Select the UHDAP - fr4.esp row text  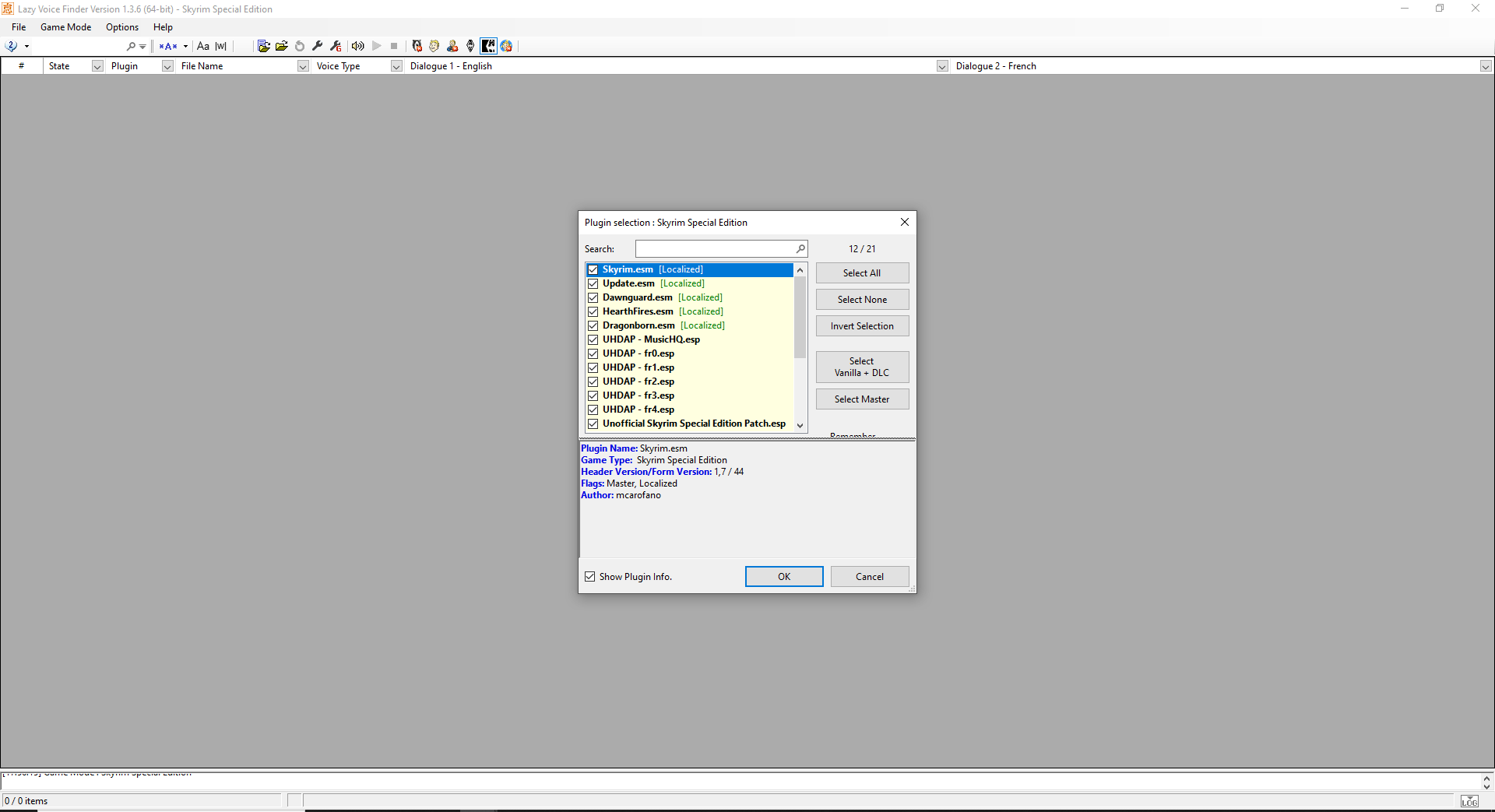tap(638, 410)
